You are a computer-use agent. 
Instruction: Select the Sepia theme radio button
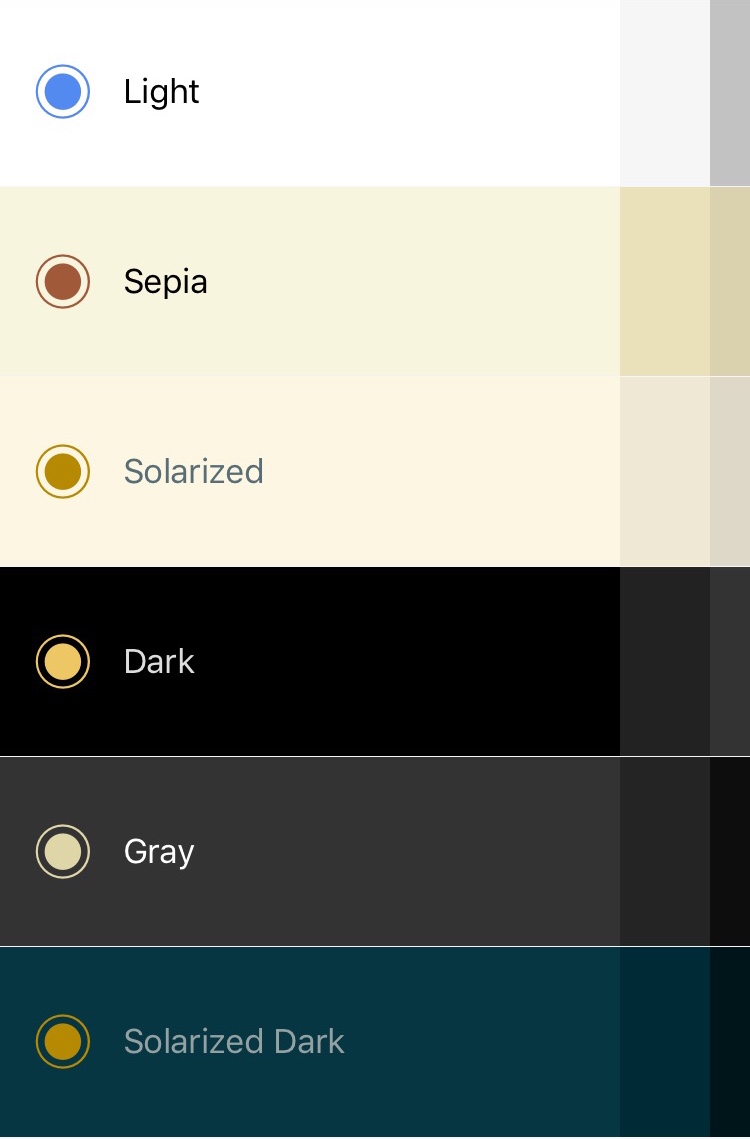pos(63,282)
